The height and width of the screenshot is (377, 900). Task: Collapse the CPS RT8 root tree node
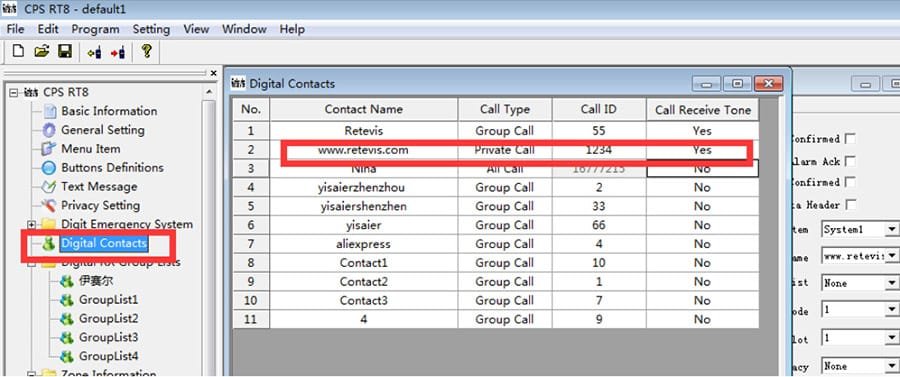click(14, 92)
